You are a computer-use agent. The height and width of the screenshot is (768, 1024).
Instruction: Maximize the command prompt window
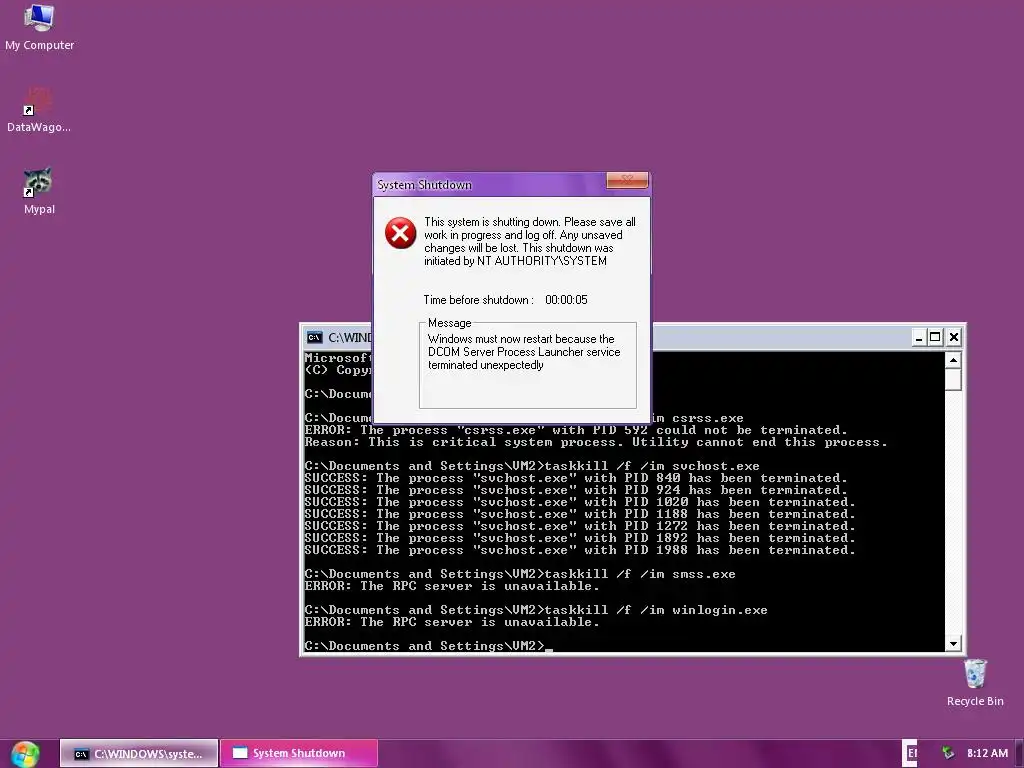(x=935, y=337)
